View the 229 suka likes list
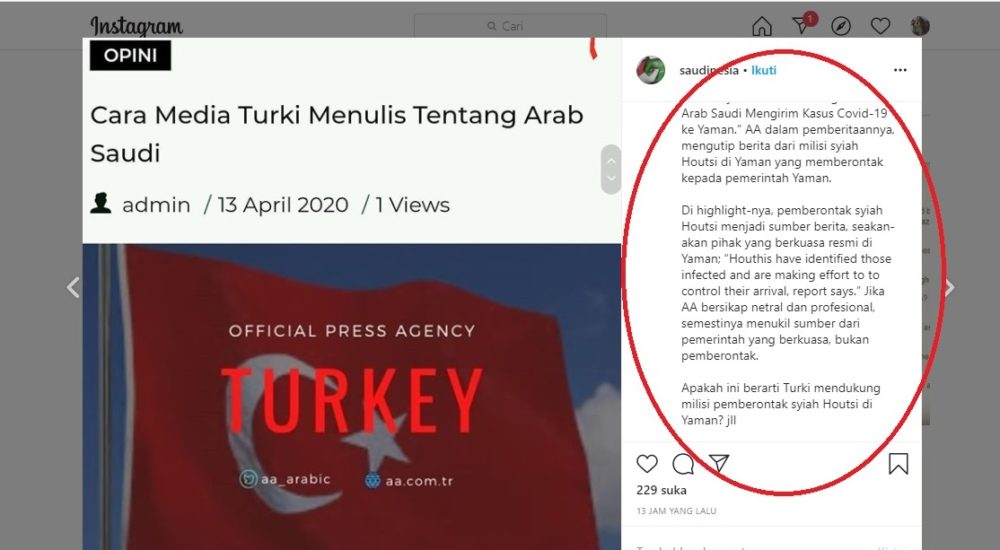 pyautogui.click(x=661, y=490)
